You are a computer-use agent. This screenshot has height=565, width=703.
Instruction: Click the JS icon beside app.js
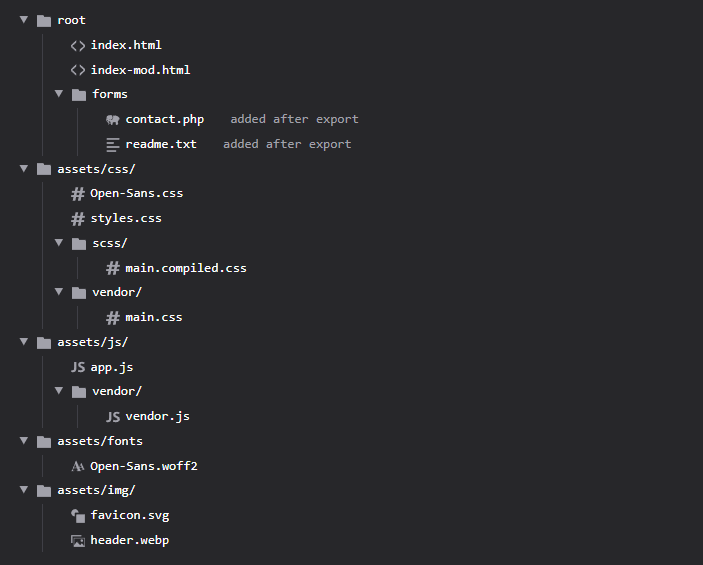pyautogui.click(x=78, y=367)
